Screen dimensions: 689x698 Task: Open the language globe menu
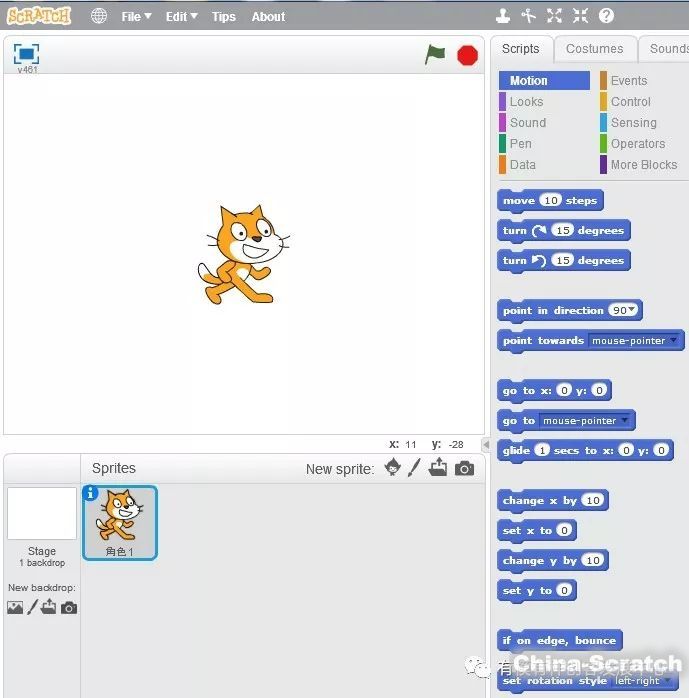99,16
